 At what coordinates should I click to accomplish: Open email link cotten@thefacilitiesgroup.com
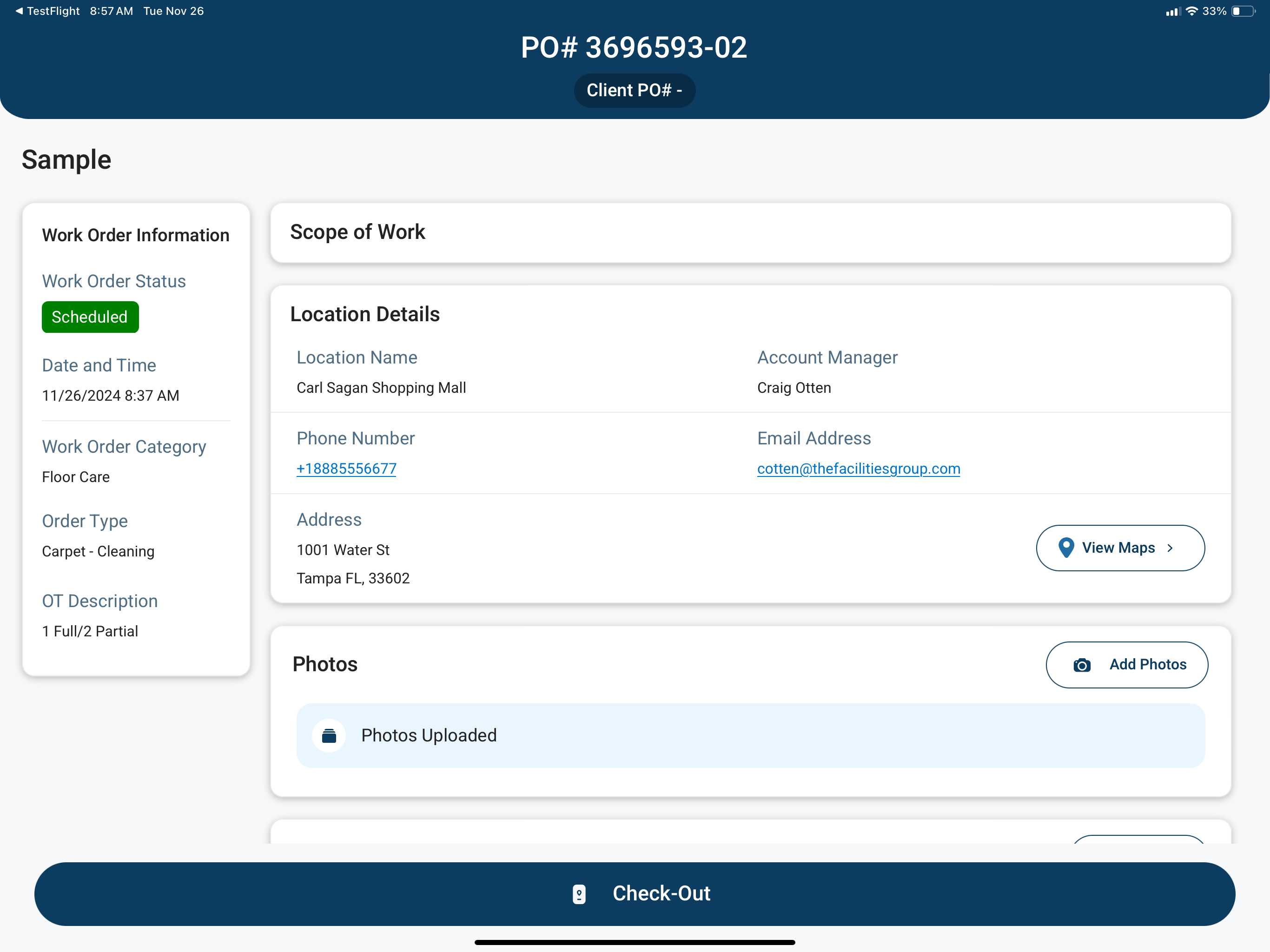pos(858,469)
